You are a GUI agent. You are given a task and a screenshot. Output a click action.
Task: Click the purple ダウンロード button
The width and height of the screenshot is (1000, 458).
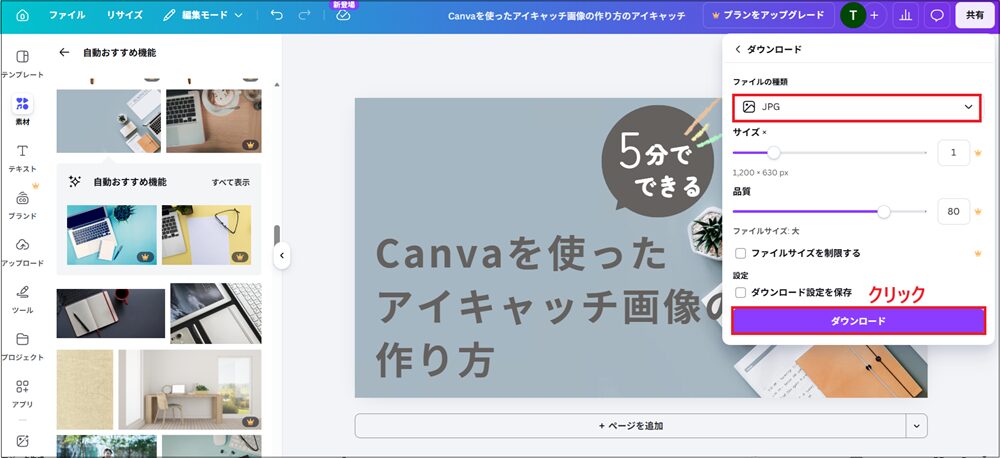[x=858, y=321]
